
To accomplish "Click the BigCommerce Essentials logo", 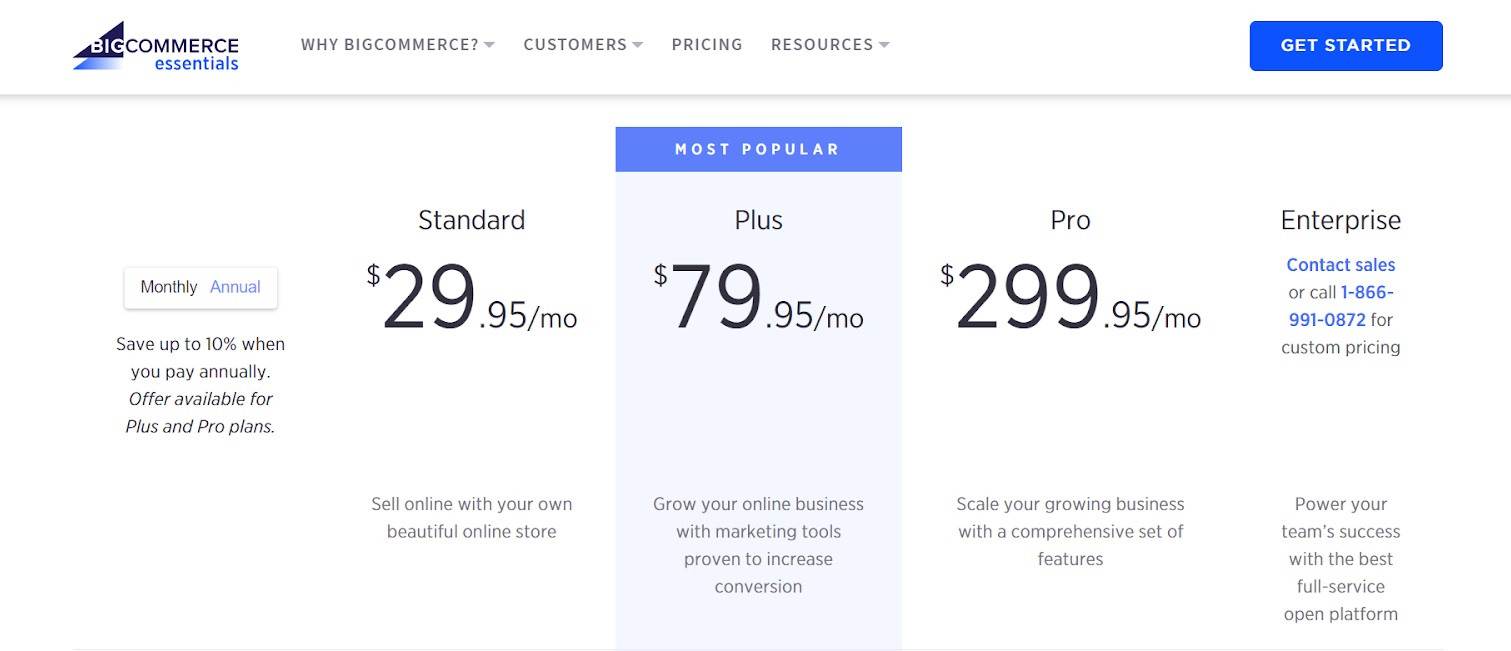I will (x=156, y=46).
